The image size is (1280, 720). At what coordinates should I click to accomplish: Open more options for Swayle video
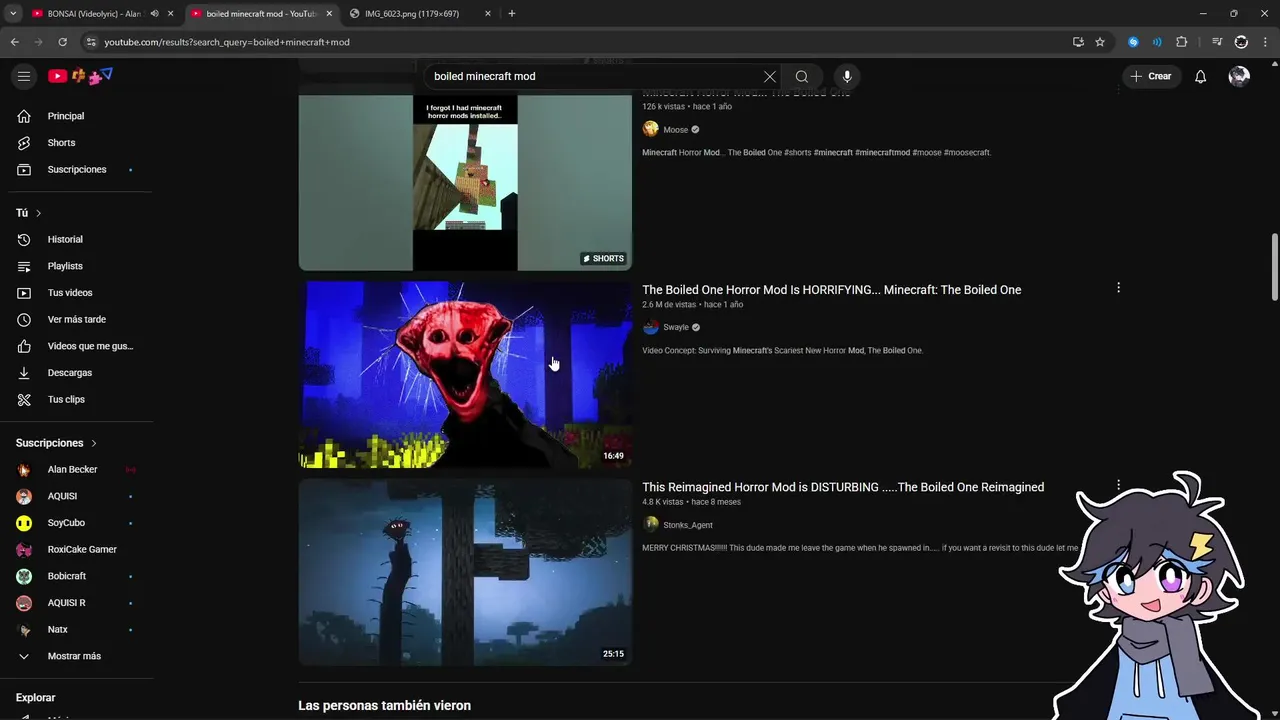1118,288
